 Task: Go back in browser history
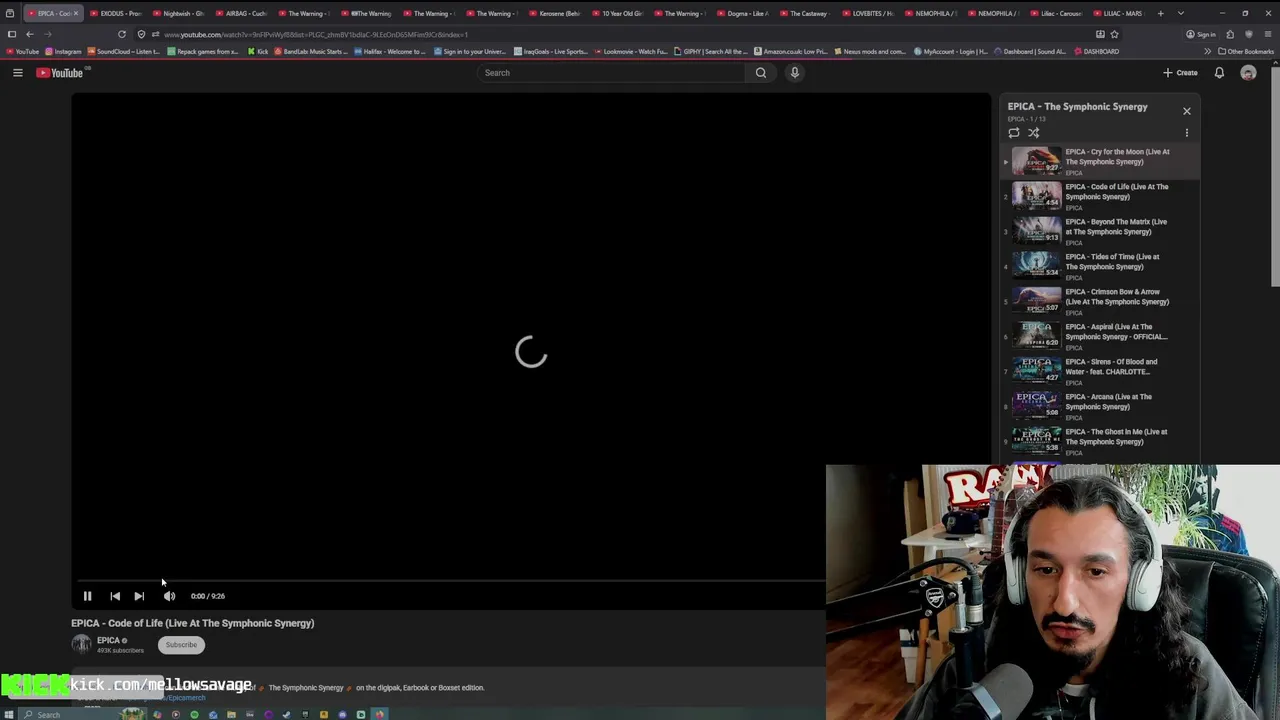click(x=29, y=34)
